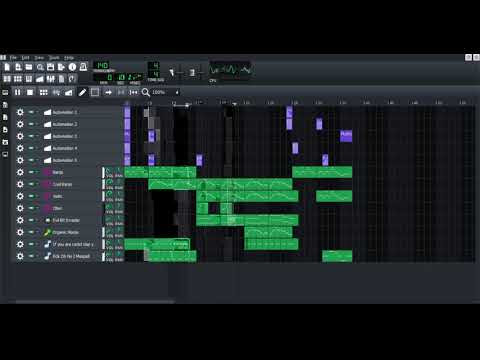The image size is (480, 360).
Task: Mute the Evil Bit Invader track
Action: point(31,220)
